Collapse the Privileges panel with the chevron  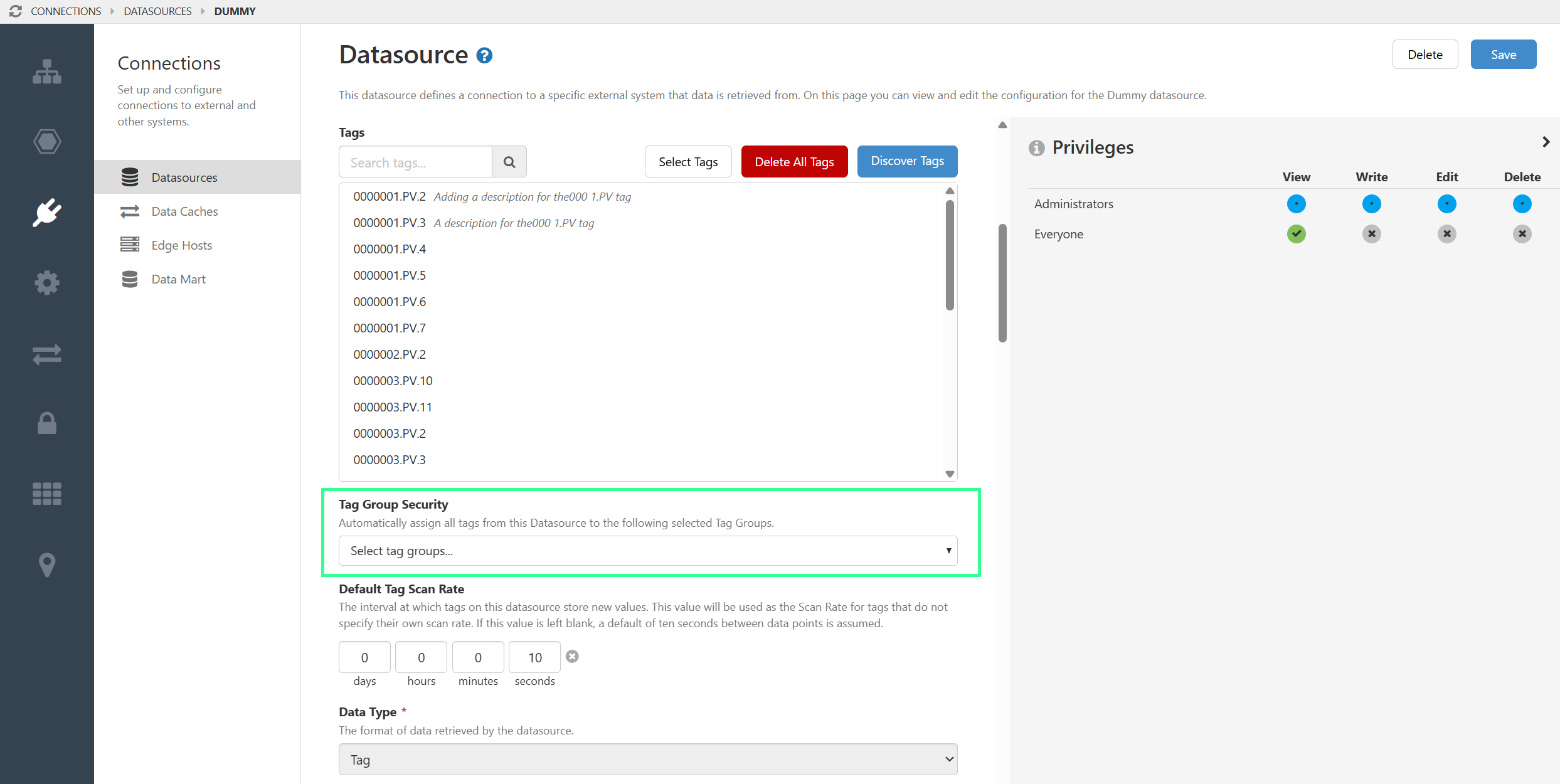pyautogui.click(x=1546, y=142)
